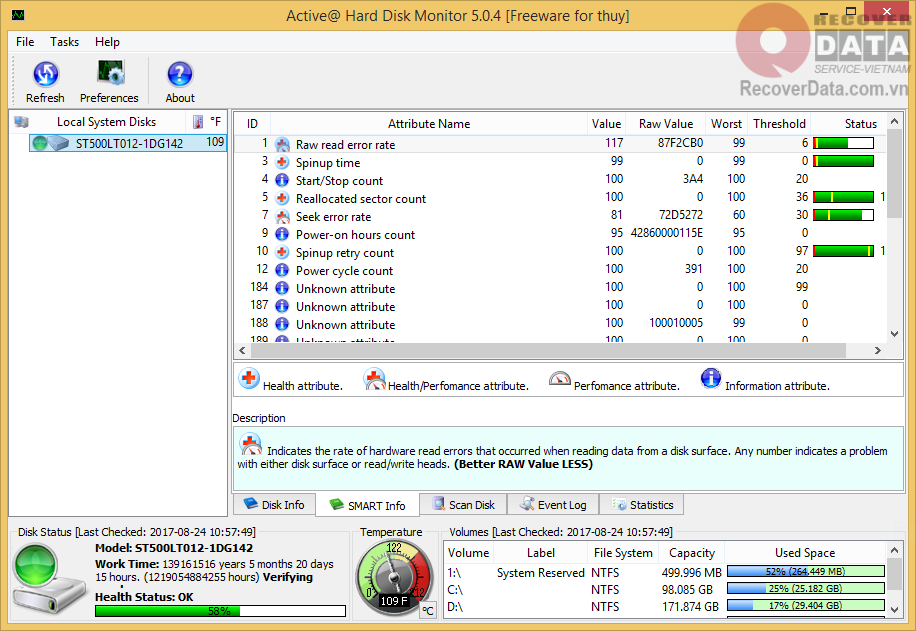Select the System Reserved volume row

665,572
